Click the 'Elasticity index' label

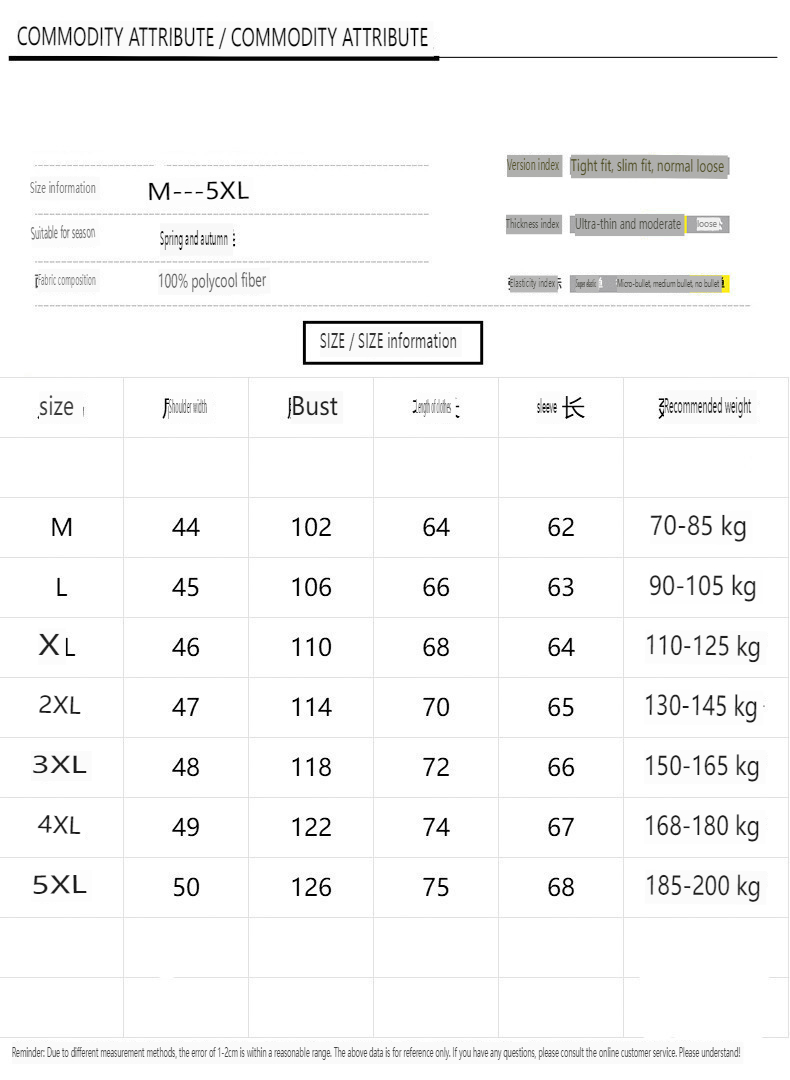pyautogui.click(x=535, y=284)
